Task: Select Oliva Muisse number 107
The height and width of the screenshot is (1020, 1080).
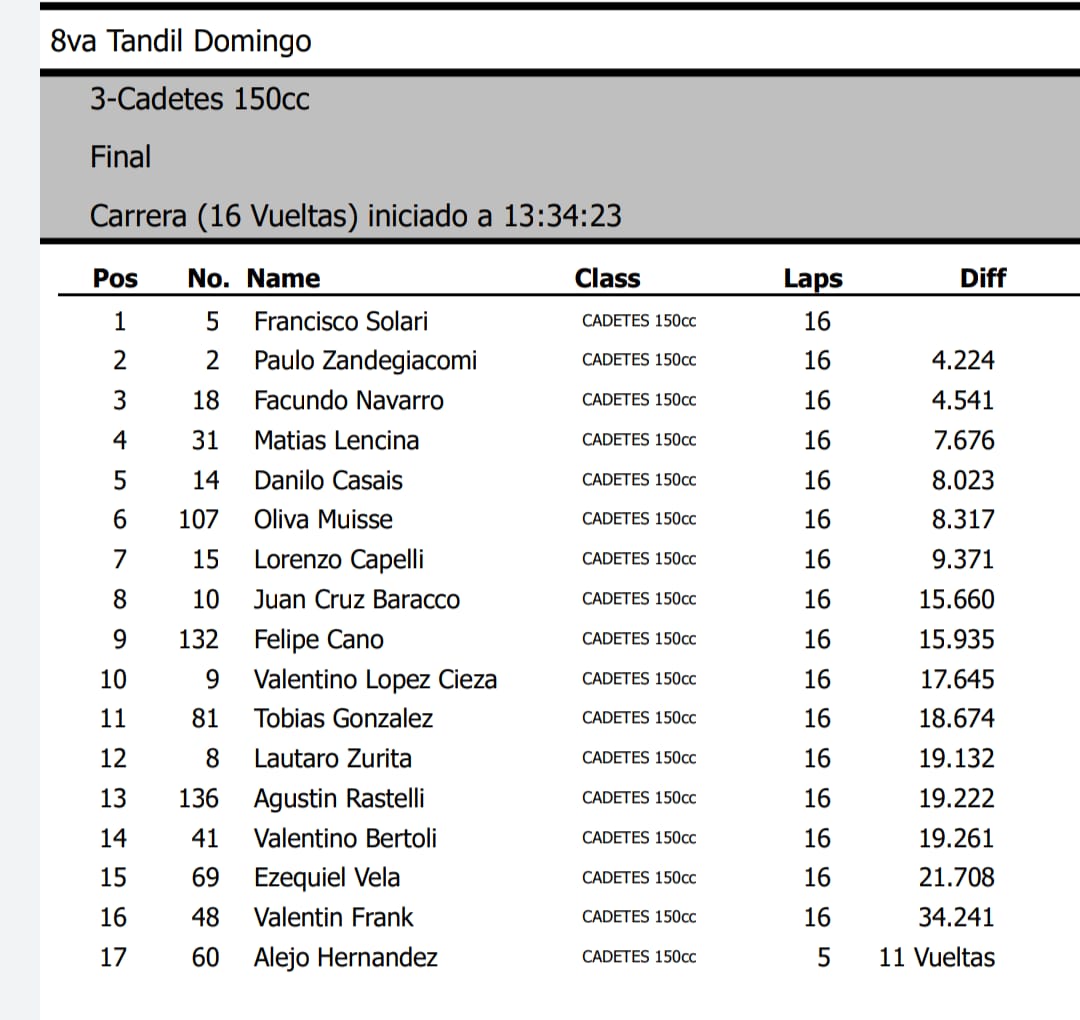Action: (198, 520)
